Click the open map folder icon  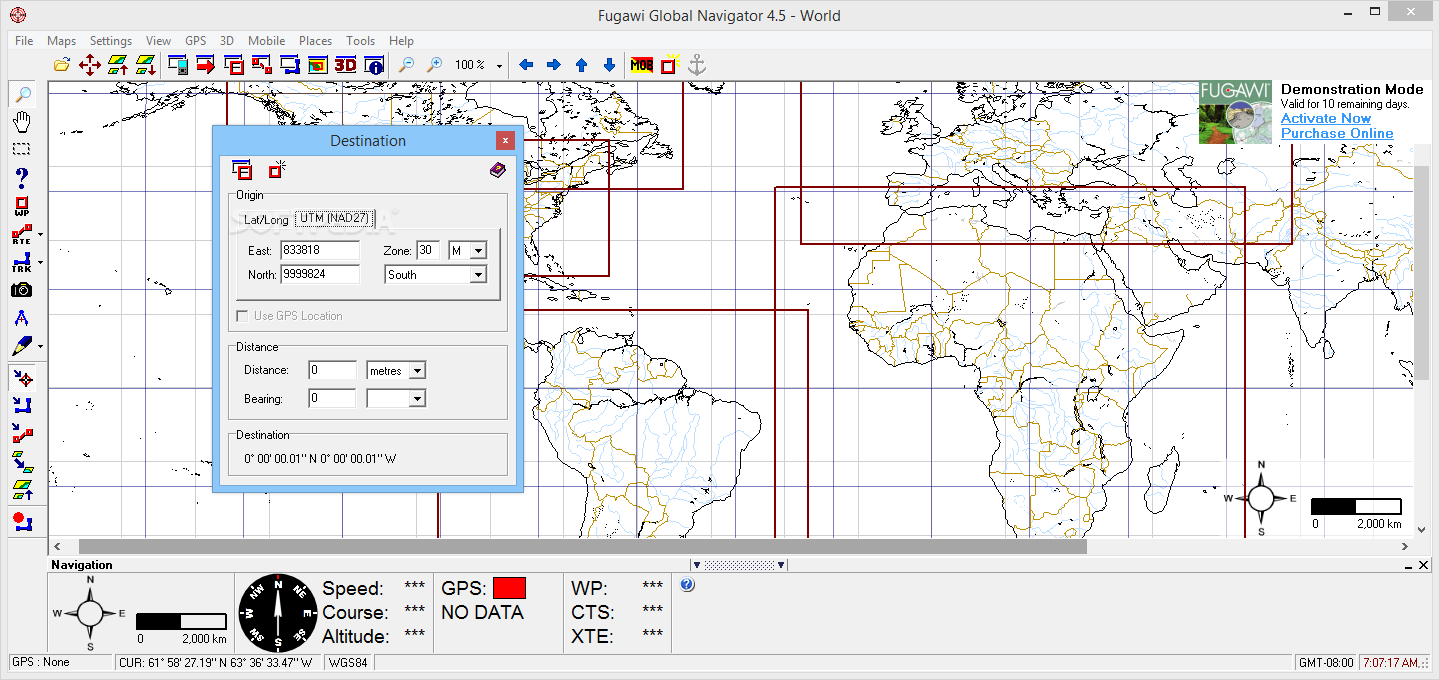(62, 65)
